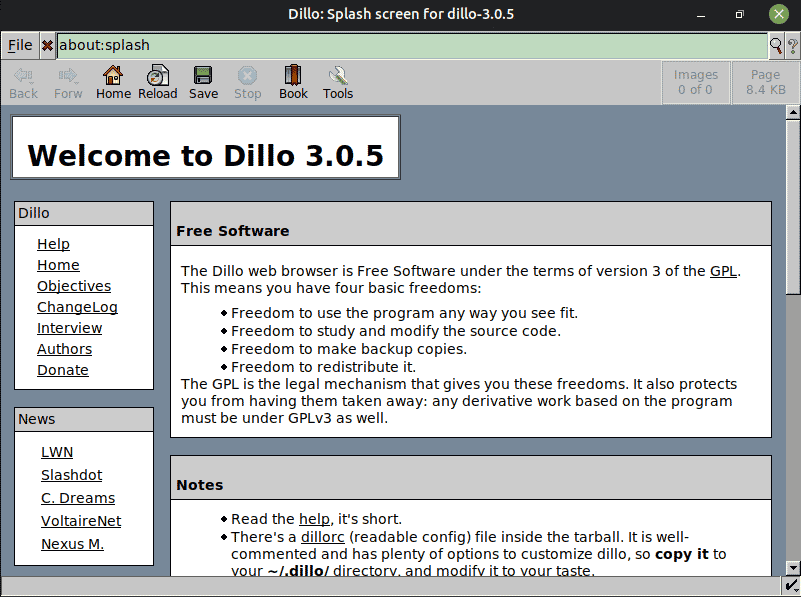The height and width of the screenshot is (597, 801).
Task: Click the Dillo sidebar heading
Action: [34, 213]
